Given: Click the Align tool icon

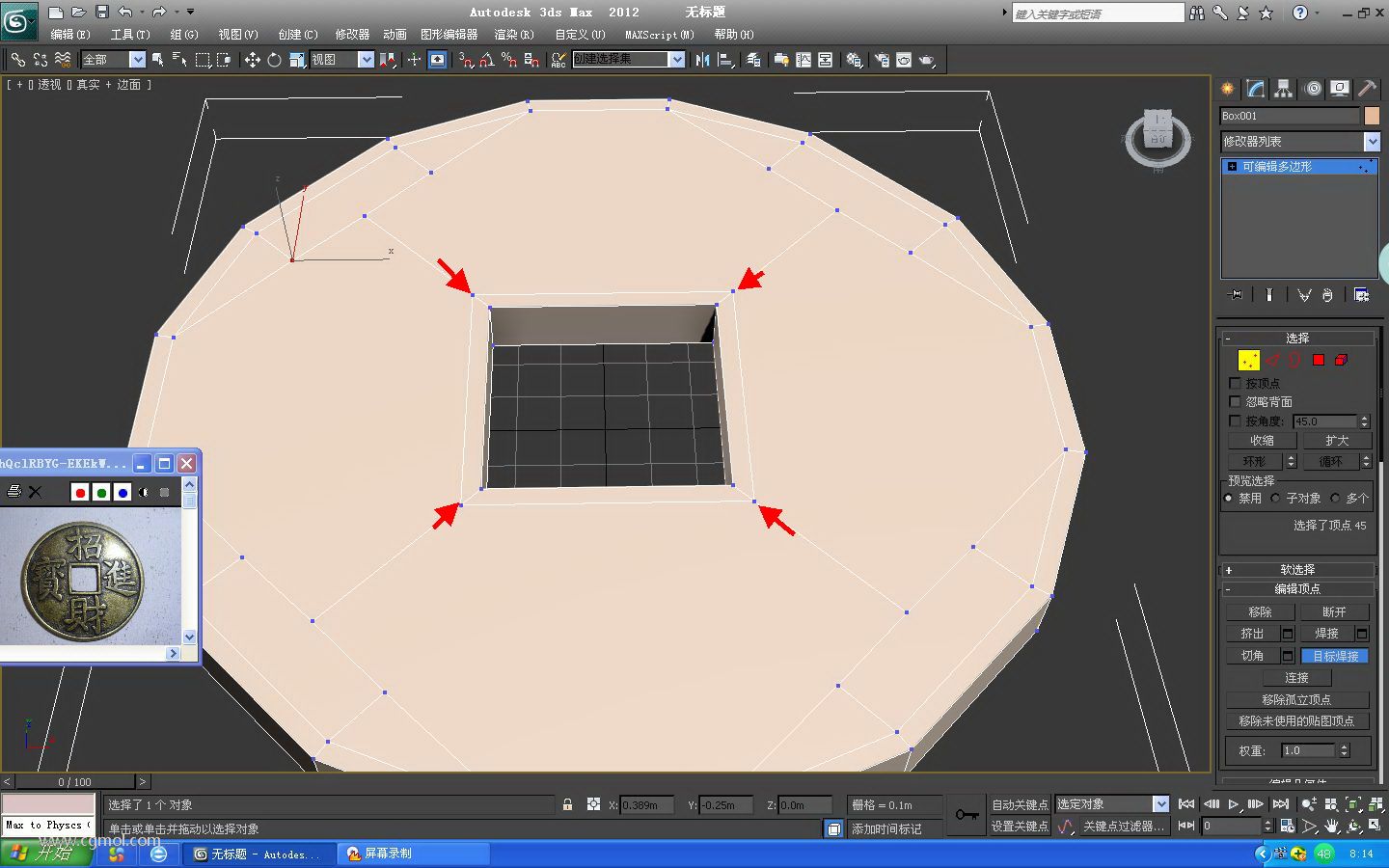Looking at the screenshot, I should click(x=725, y=60).
